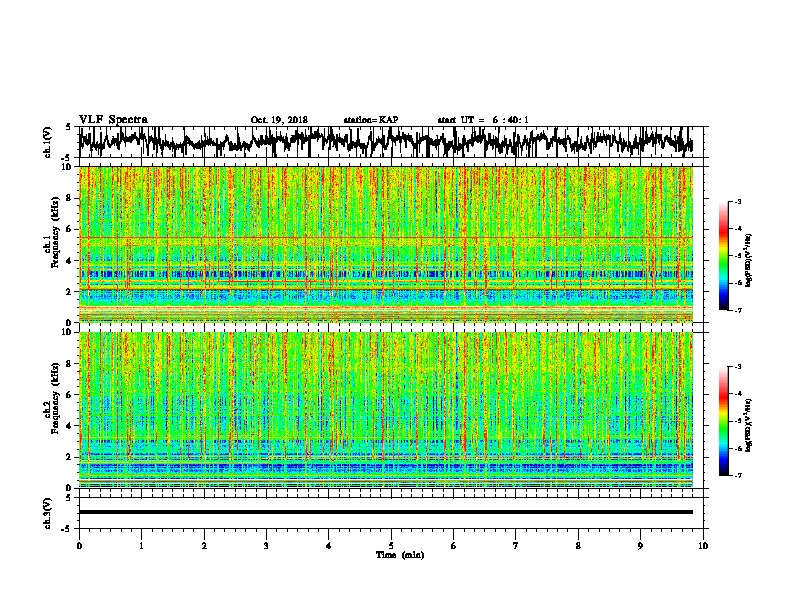This screenshot has width=792, height=612.
Task: Select the ch.2 colorbar log(PSD) label
Action: pos(749,425)
